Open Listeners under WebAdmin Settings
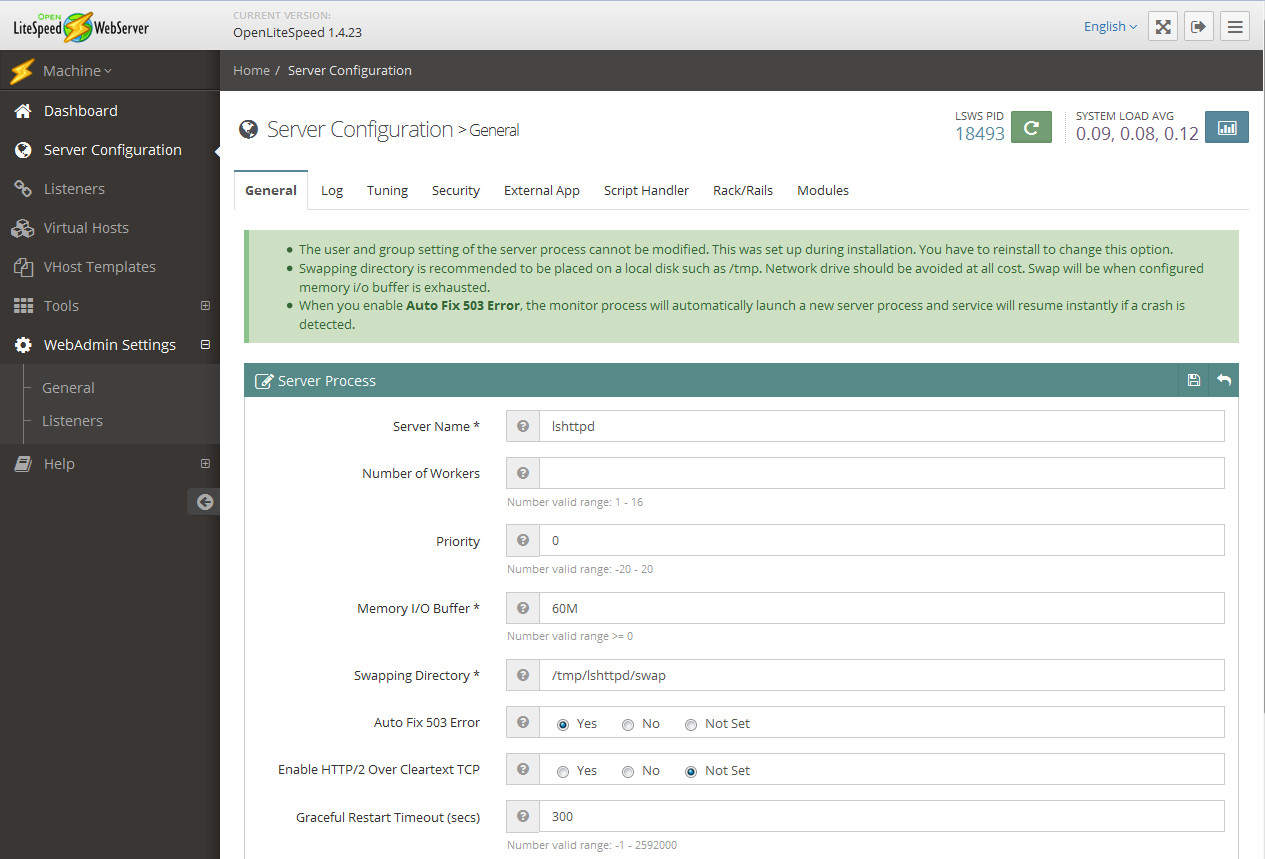The width and height of the screenshot is (1265, 859). [x=72, y=421]
